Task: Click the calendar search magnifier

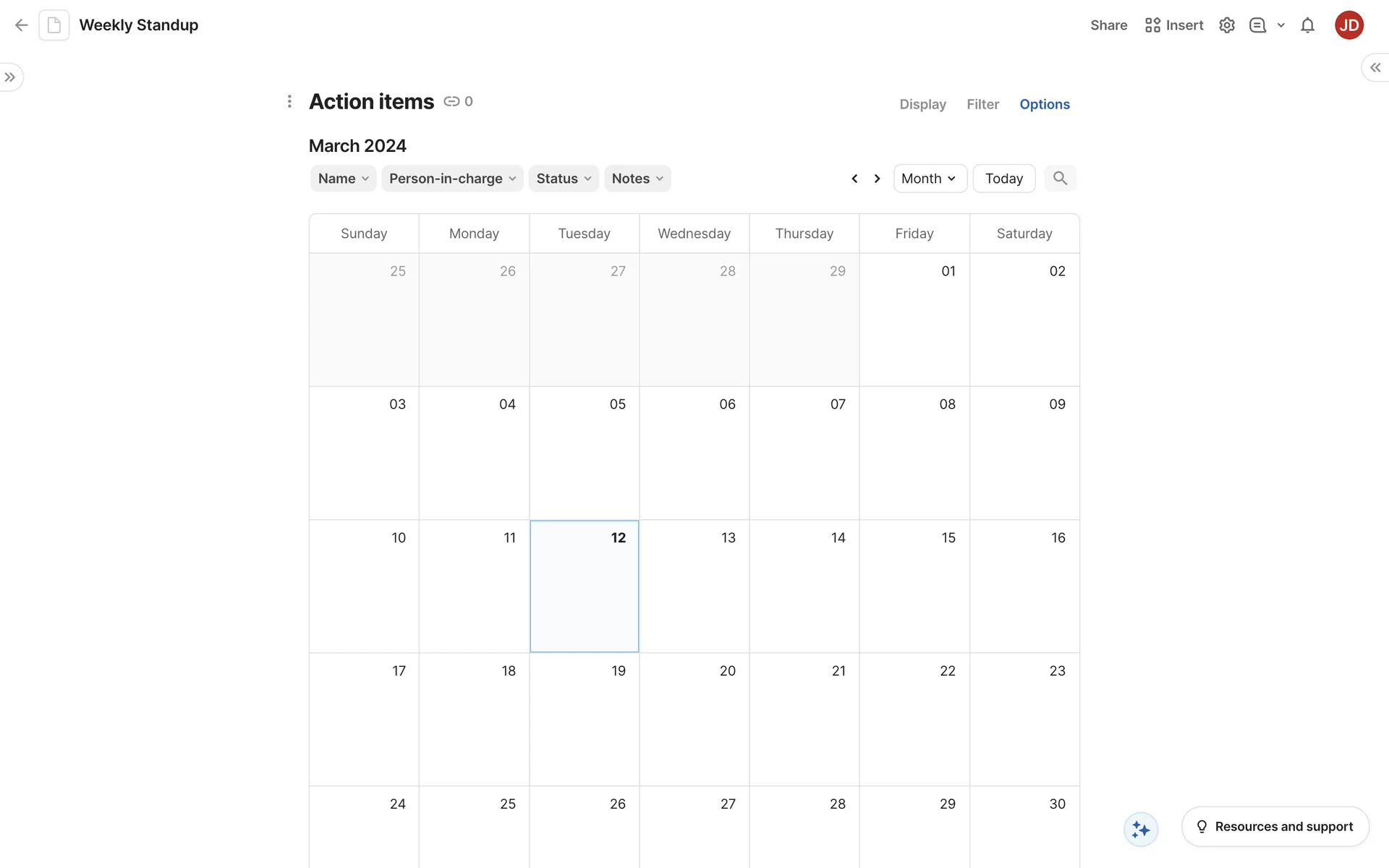Action: (1060, 178)
